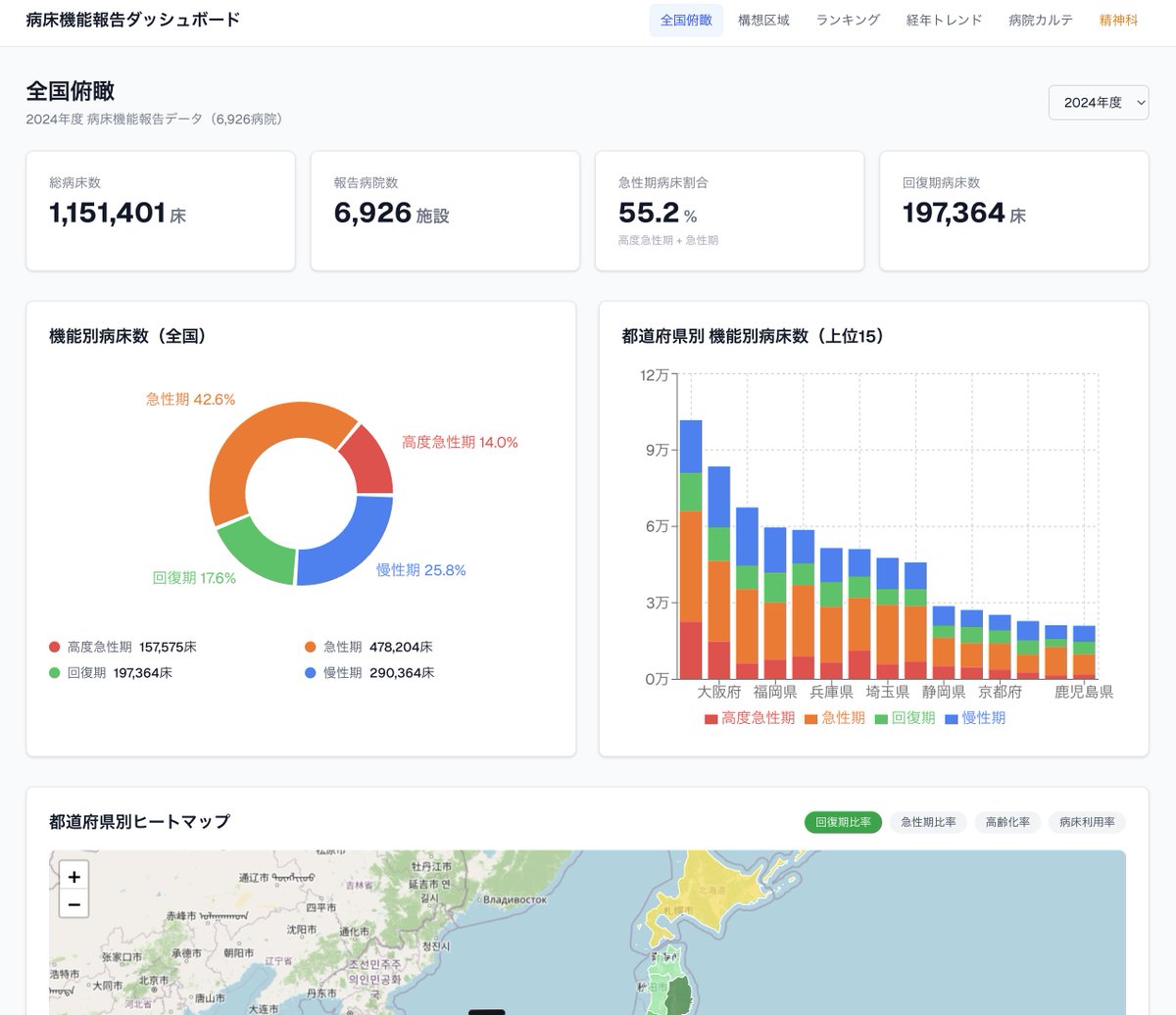Toggle 回復期 series in bar chart legend
Viewport: 1176px width, 1015px height.
906,718
